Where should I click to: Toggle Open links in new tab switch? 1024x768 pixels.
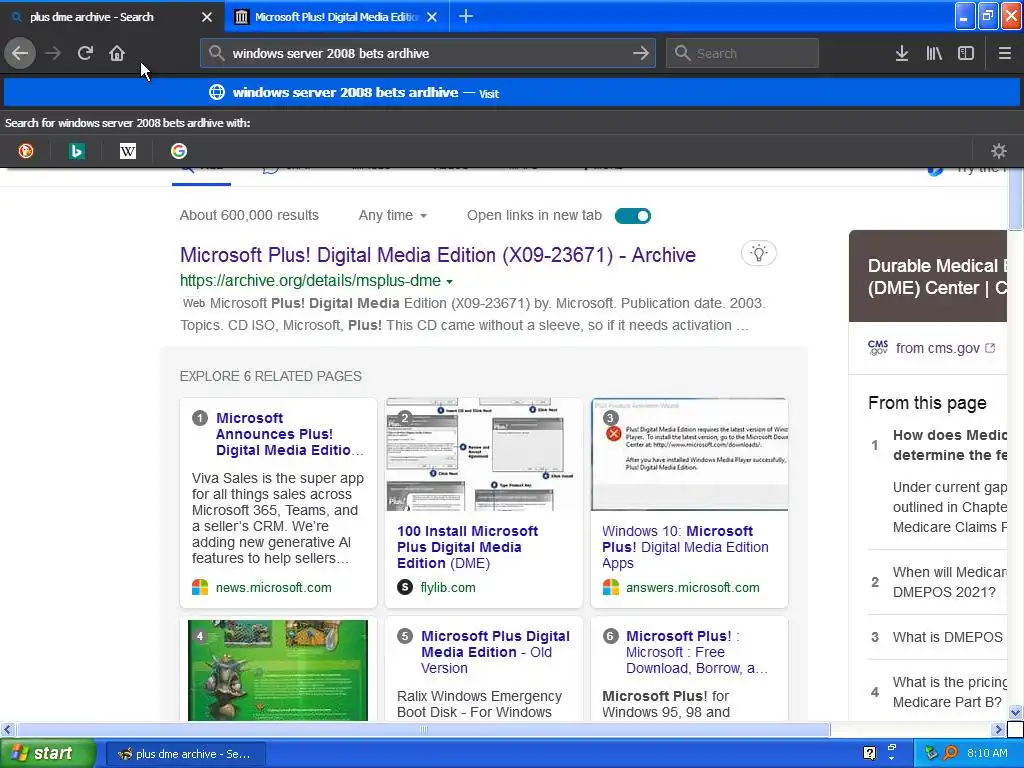pyautogui.click(x=633, y=216)
